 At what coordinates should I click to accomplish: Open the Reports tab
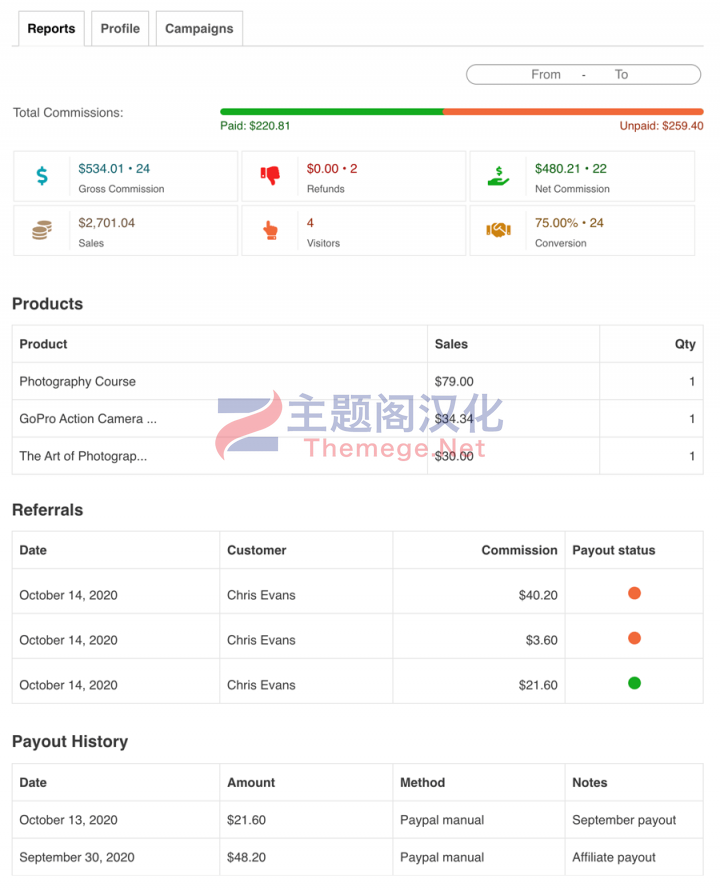click(x=51, y=28)
